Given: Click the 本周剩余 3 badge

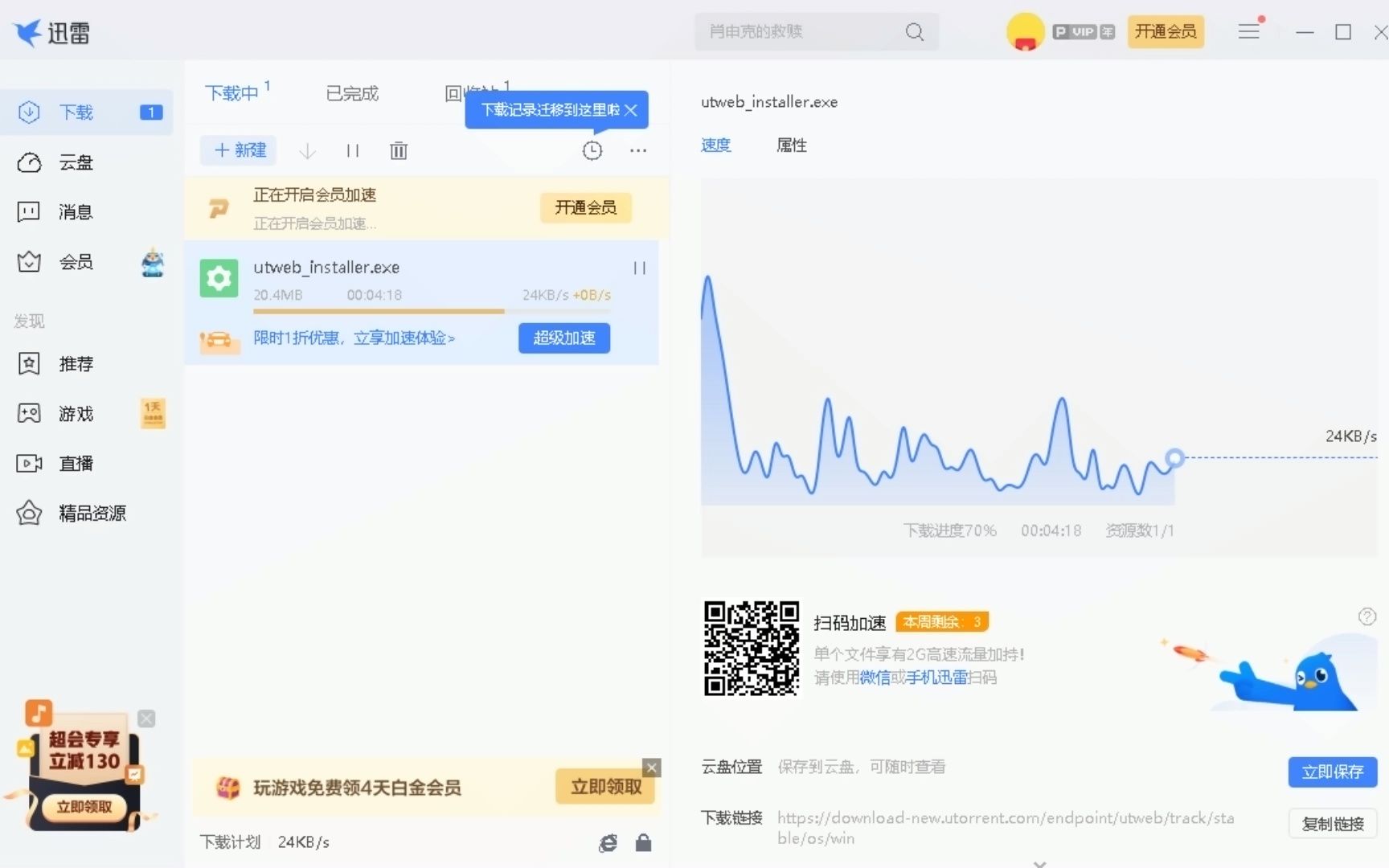Looking at the screenshot, I should pos(942,622).
